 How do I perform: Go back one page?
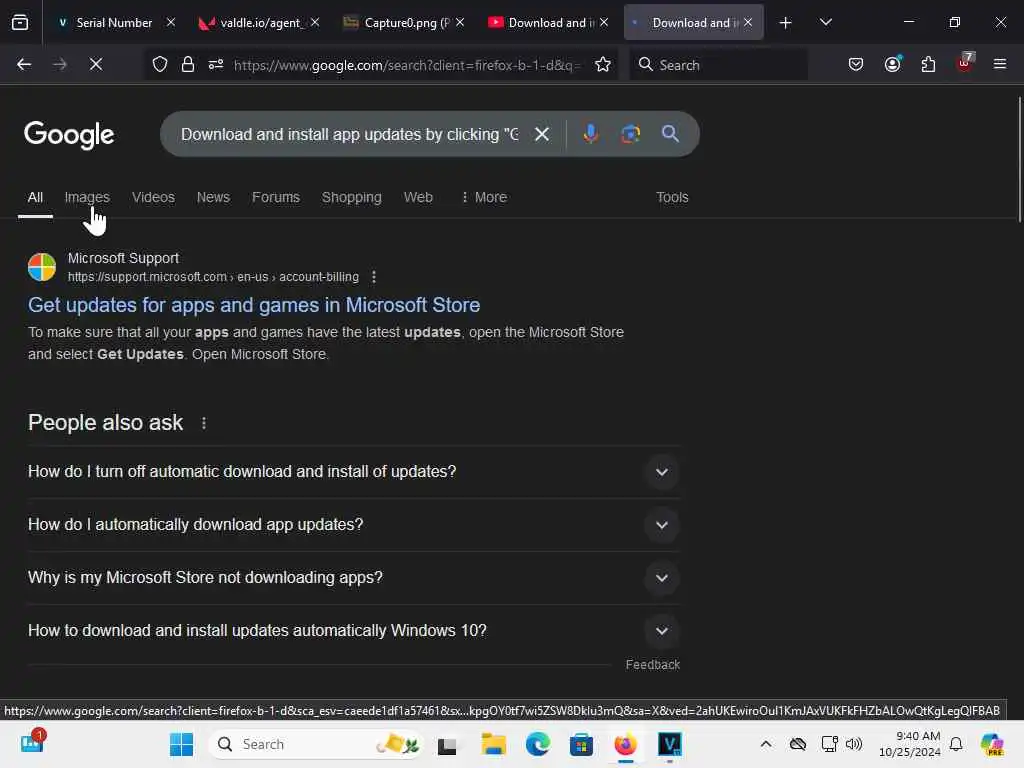(x=24, y=65)
